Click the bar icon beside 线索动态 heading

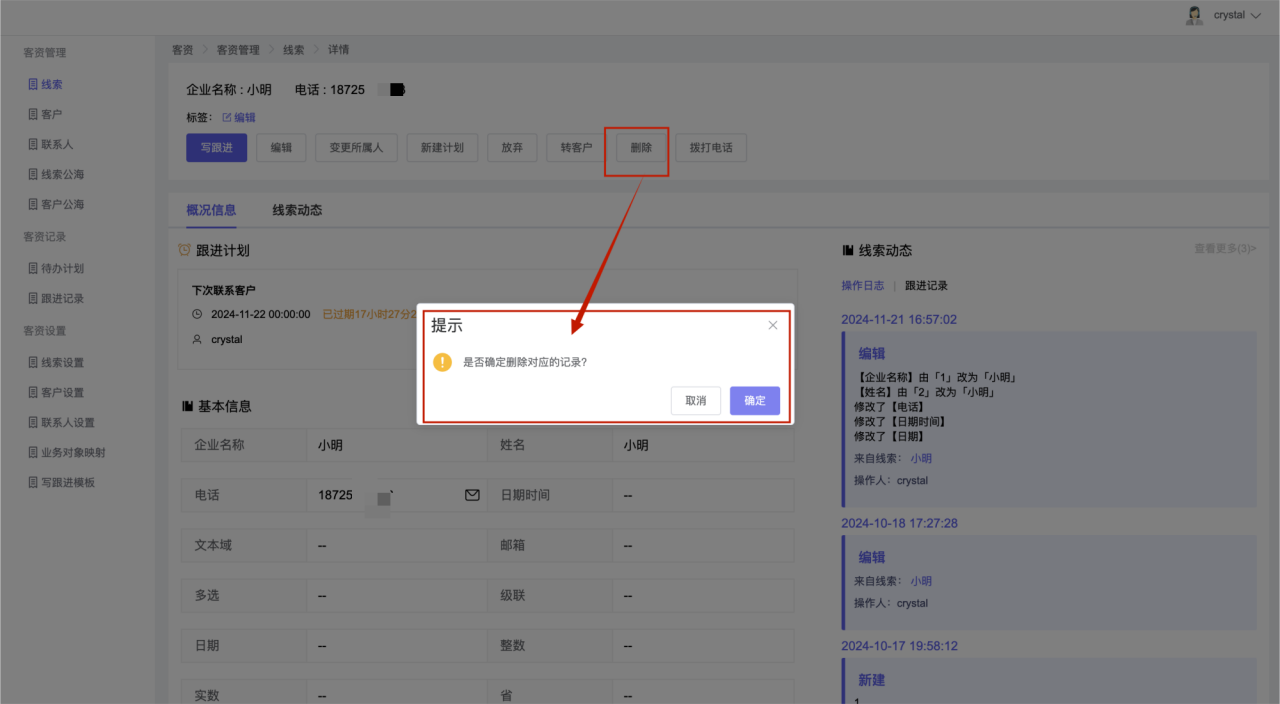point(848,251)
